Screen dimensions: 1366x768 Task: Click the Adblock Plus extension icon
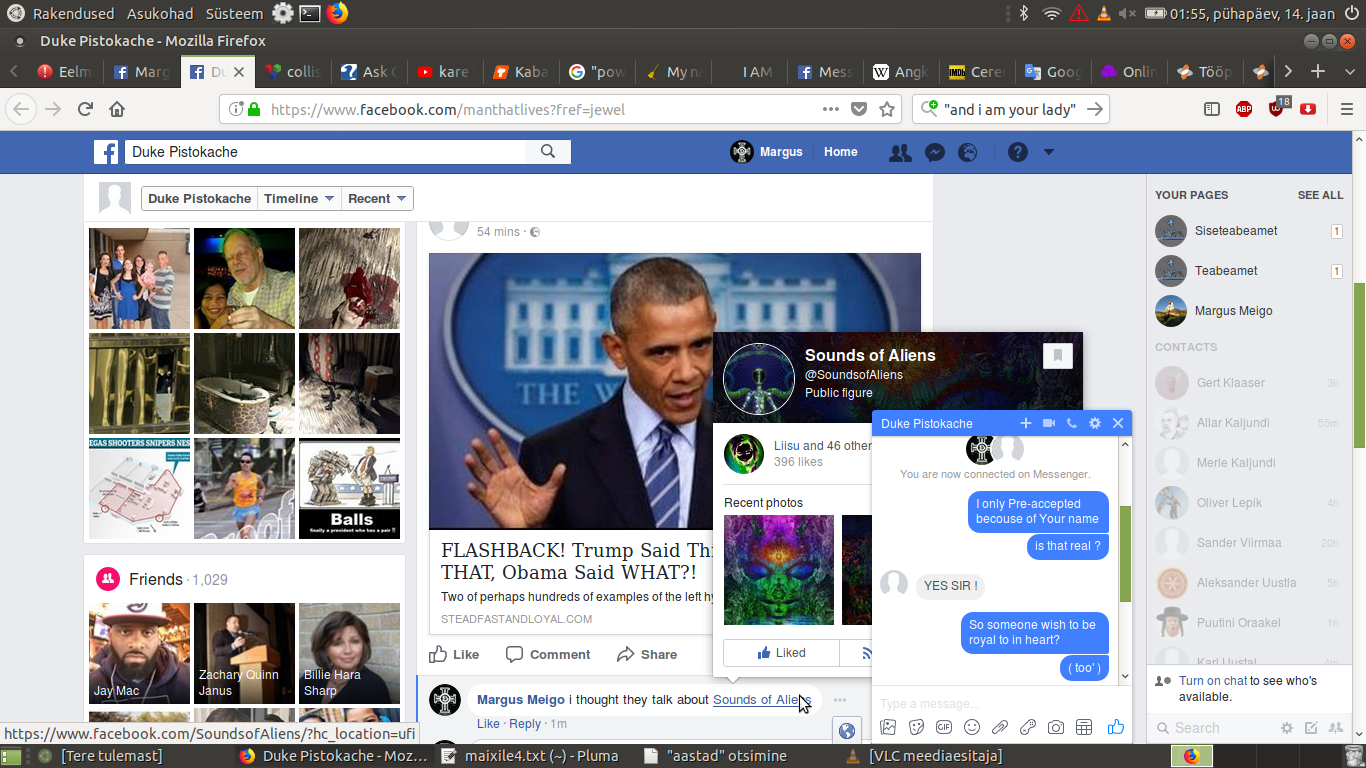point(1244,109)
